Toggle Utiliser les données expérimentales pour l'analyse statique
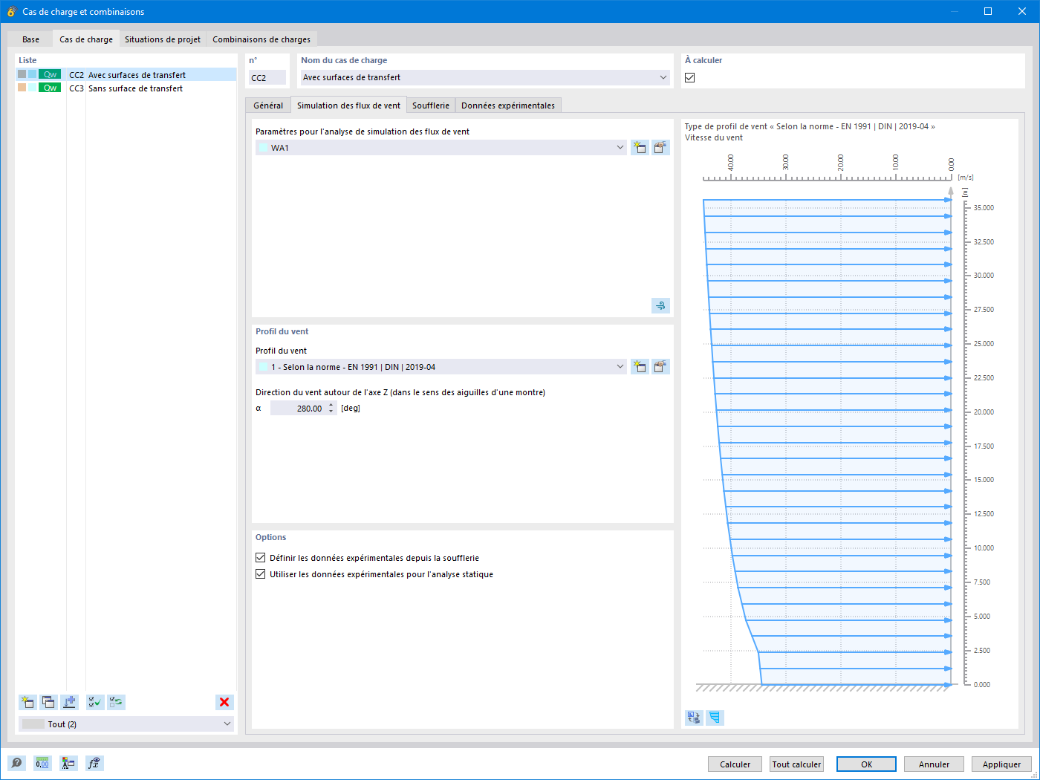 tap(260, 574)
